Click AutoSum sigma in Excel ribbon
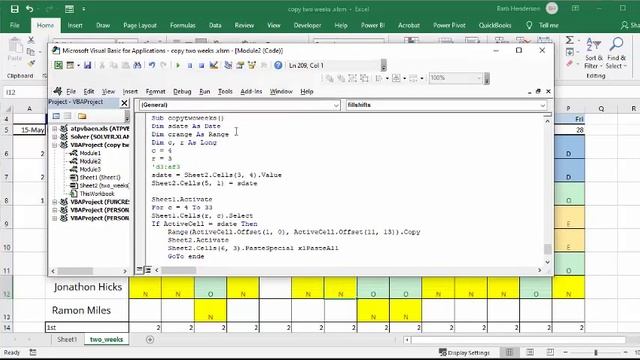The height and width of the screenshot is (360, 640). (x=569, y=40)
